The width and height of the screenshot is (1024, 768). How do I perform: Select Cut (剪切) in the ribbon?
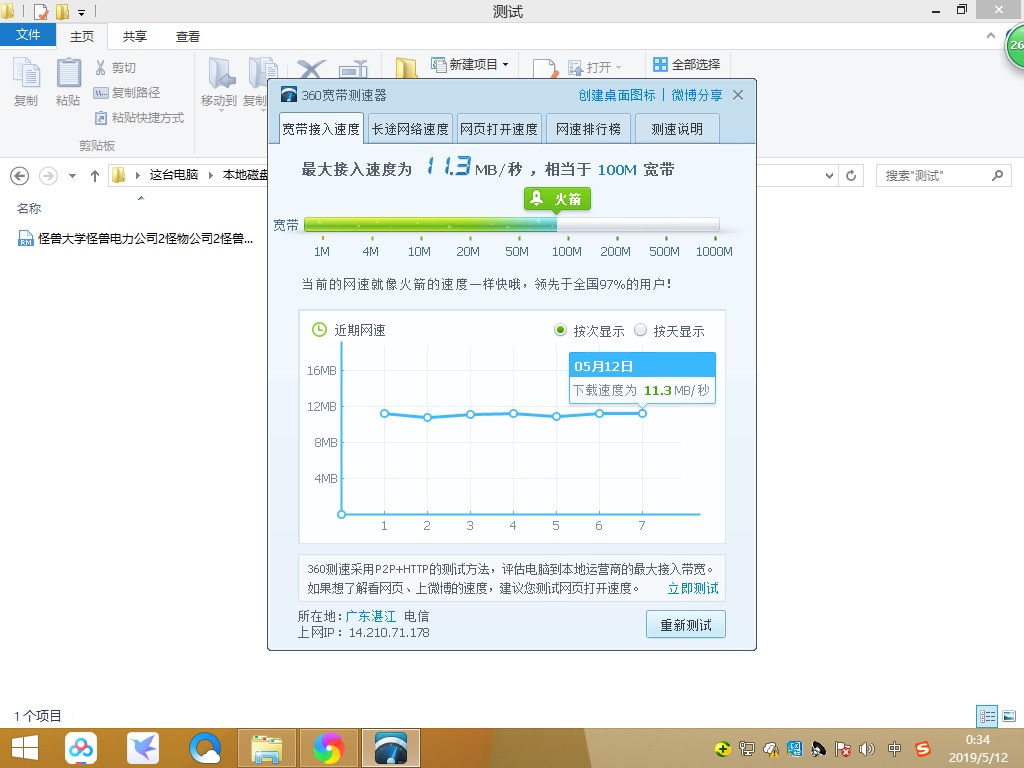click(x=116, y=67)
